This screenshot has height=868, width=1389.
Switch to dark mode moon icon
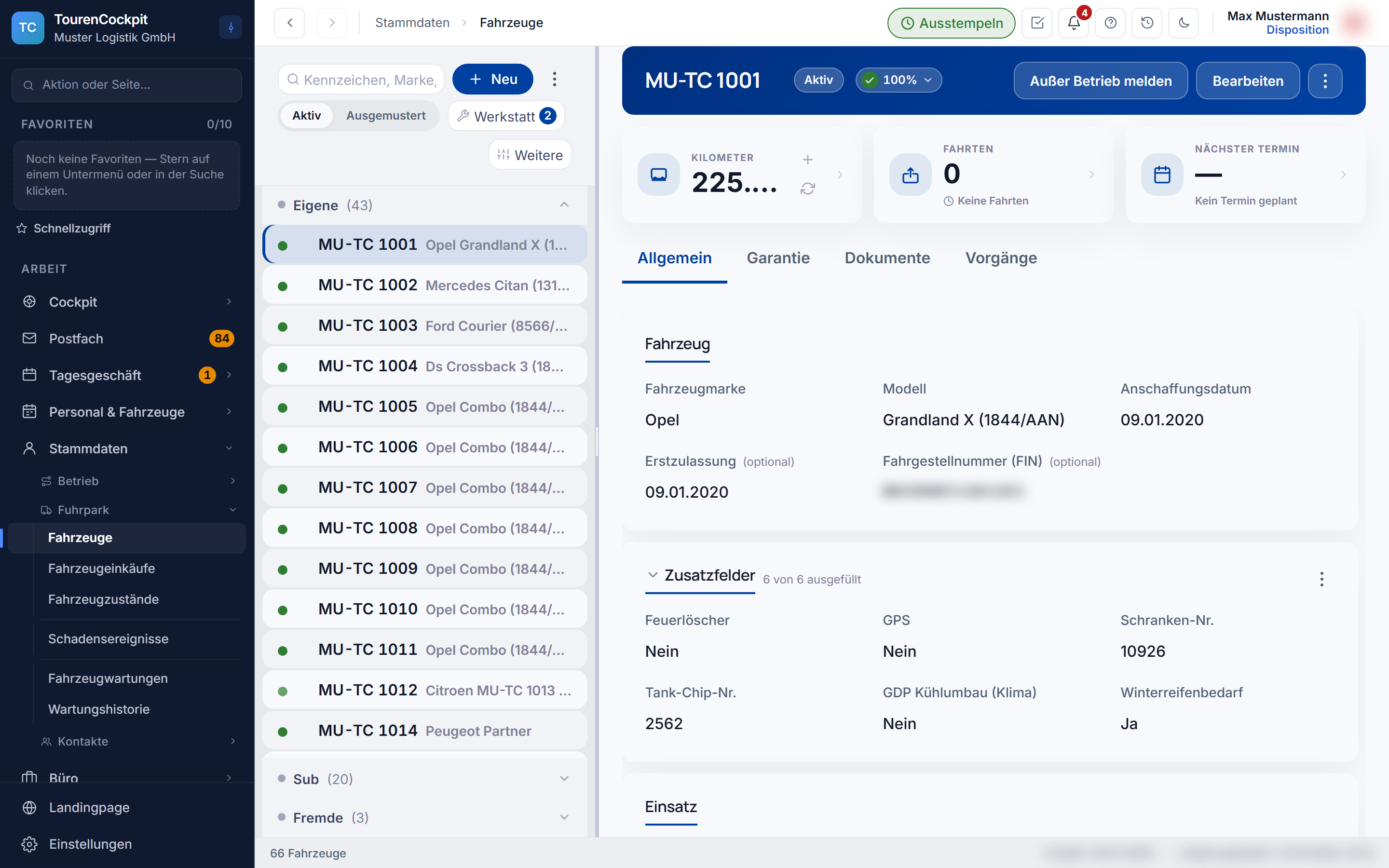tap(1184, 23)
